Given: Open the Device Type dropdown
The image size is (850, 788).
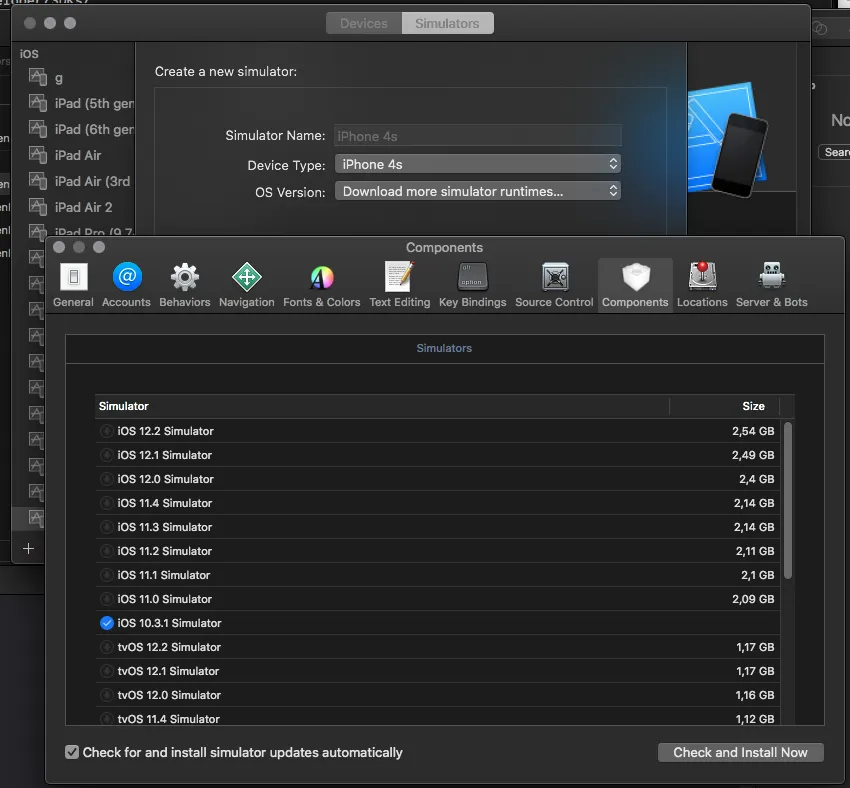Looking at the screenshot, I should tap(478, 164).
